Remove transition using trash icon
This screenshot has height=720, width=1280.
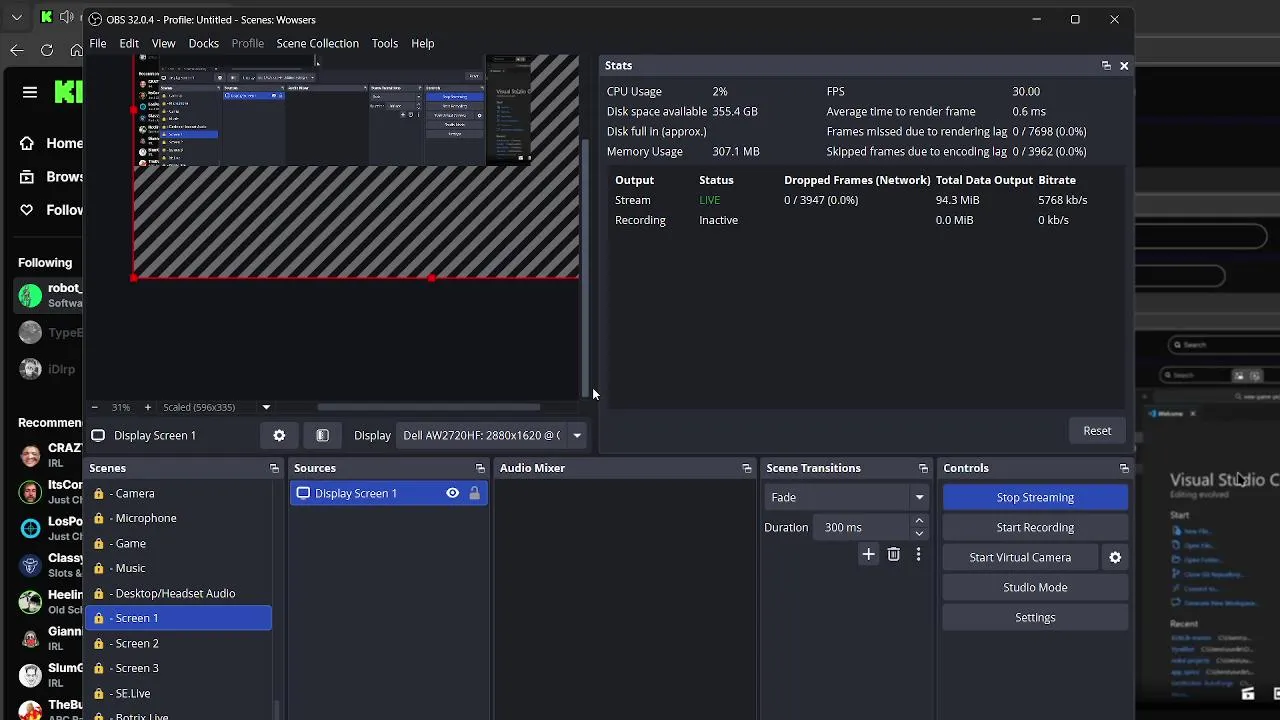coord(894,554)
